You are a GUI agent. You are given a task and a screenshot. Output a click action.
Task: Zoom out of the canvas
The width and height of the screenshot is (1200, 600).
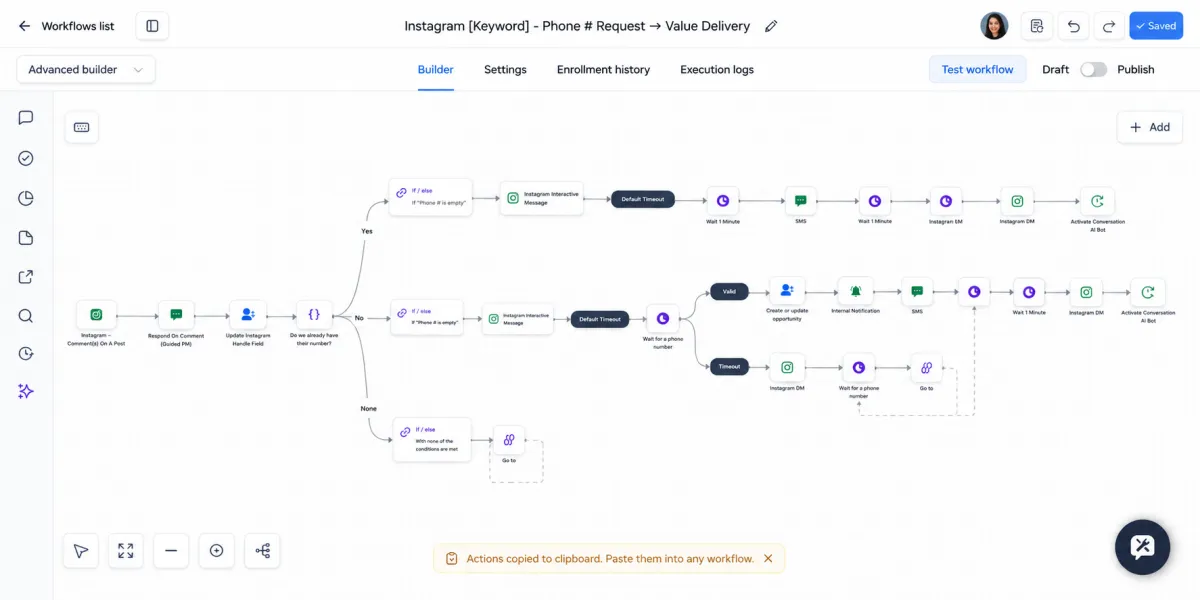[x=171, y=551]
